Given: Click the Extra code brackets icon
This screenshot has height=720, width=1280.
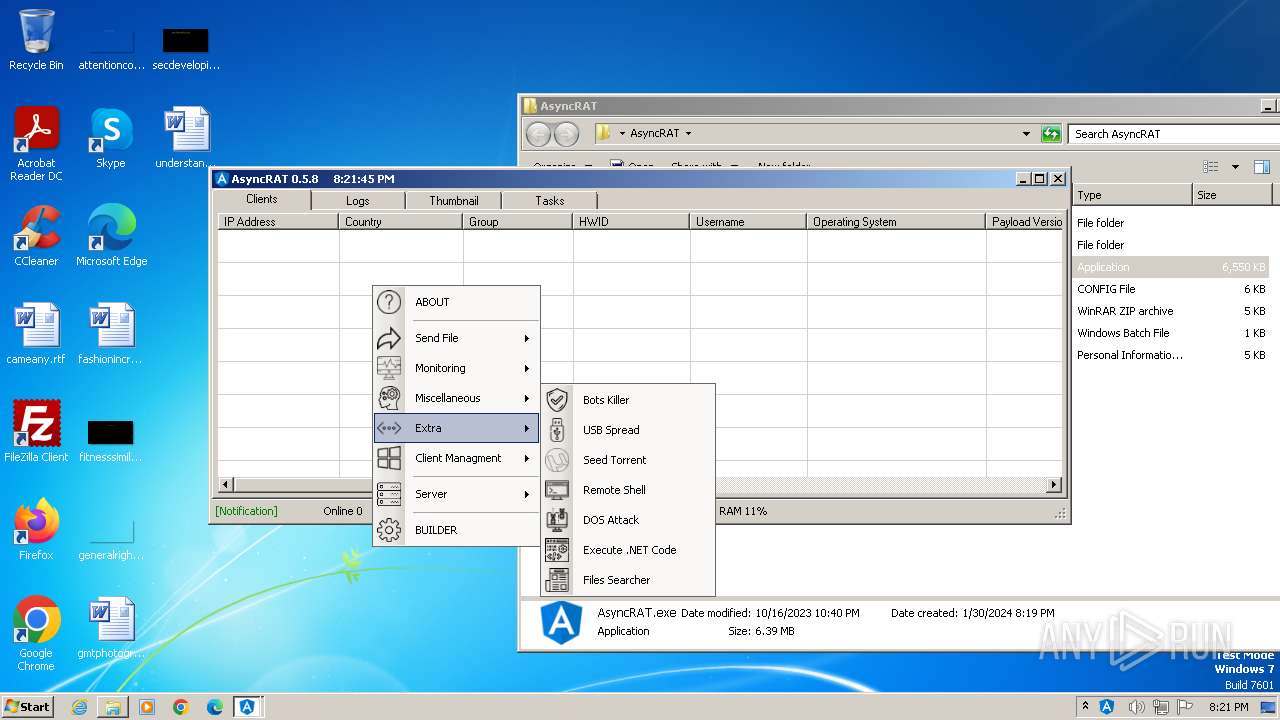Looking at the screenshot, I should (389, 428).
